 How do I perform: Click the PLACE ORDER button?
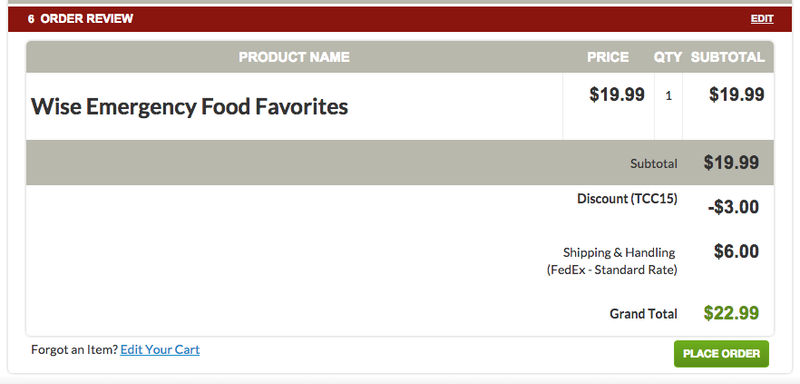(x=721, y=354)
